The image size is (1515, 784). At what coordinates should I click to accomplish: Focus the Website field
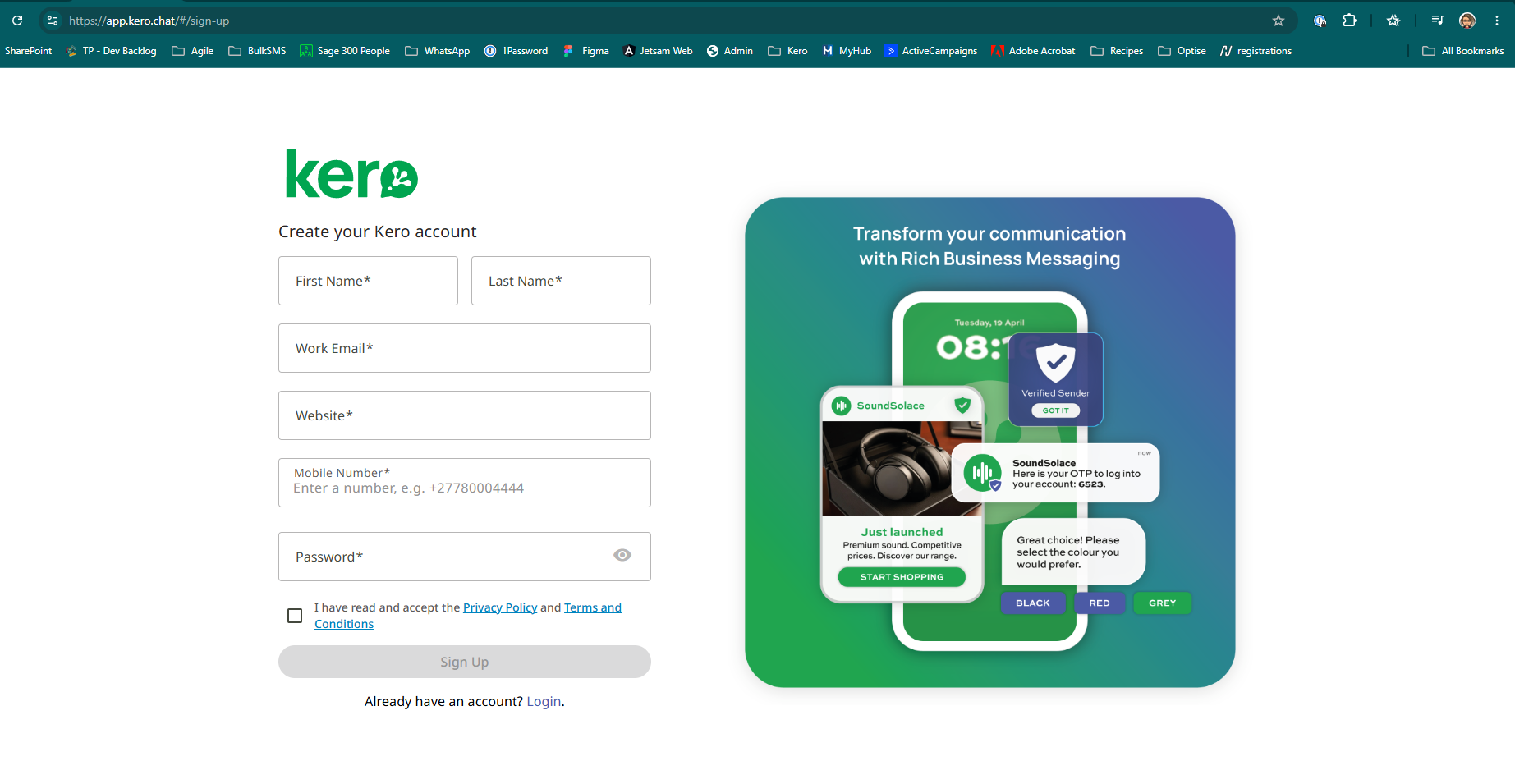click(x=465, y=415)
